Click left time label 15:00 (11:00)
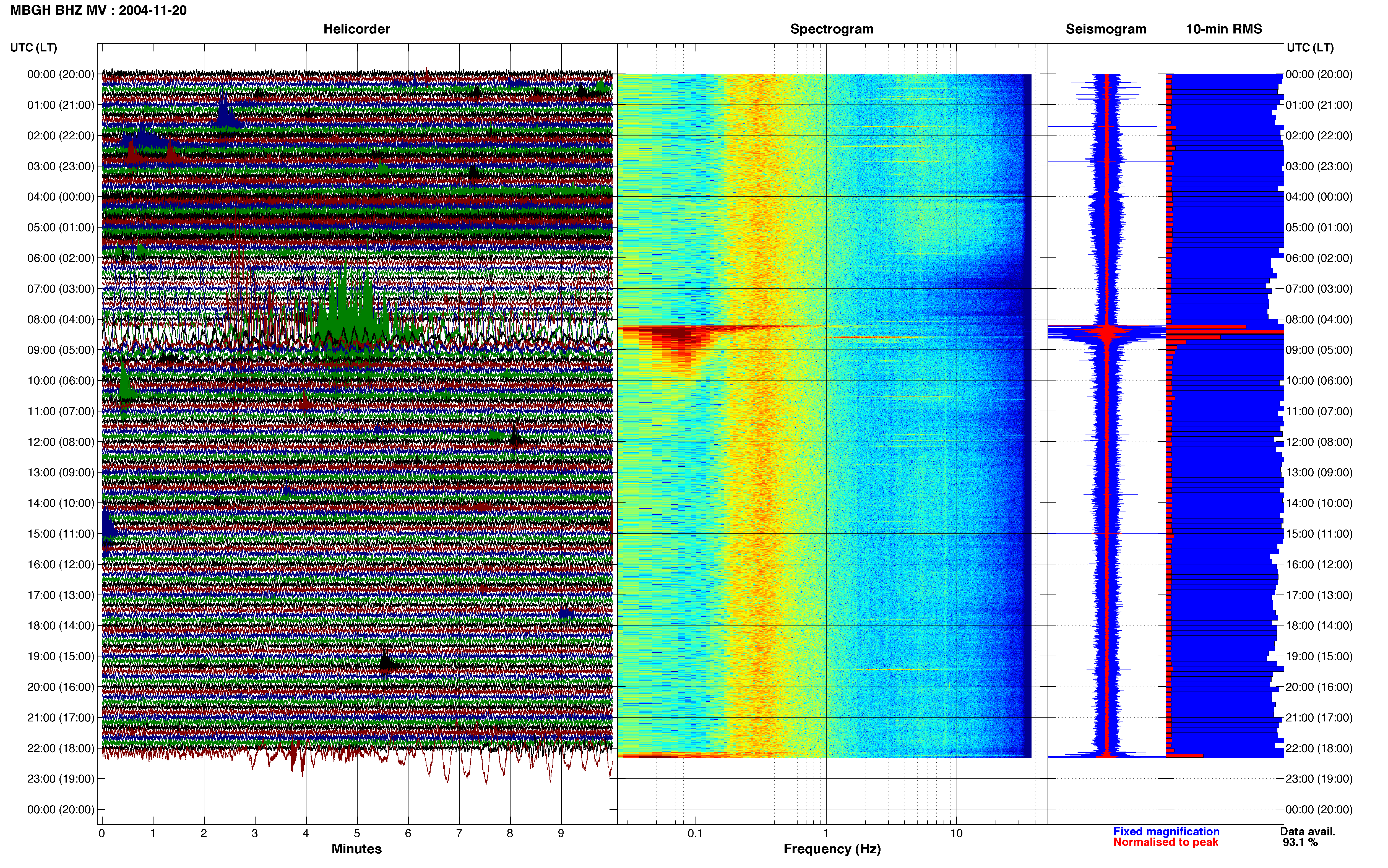 coord(61,534)
